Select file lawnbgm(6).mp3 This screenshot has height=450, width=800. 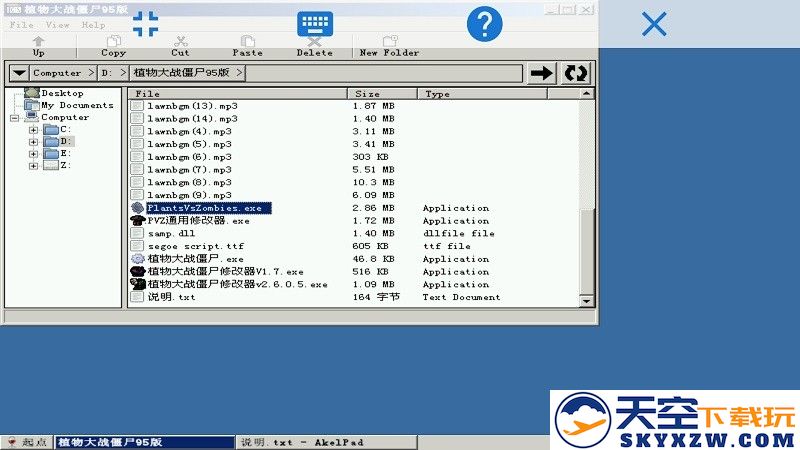click(189, 157)
